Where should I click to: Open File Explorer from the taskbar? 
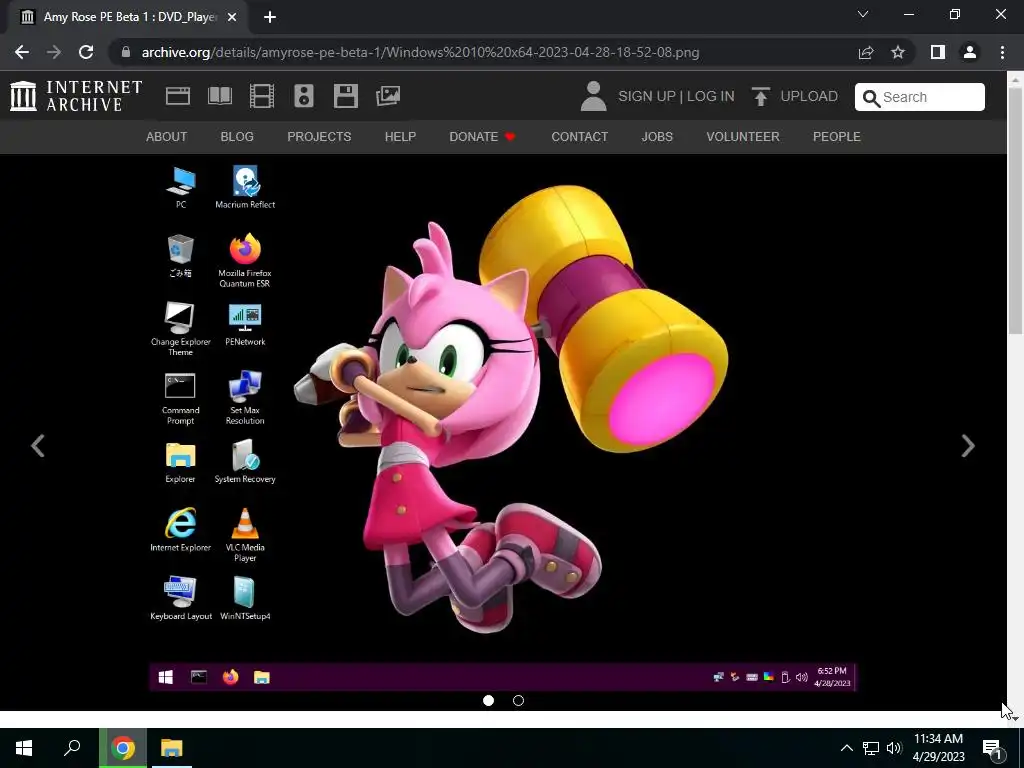172,748
